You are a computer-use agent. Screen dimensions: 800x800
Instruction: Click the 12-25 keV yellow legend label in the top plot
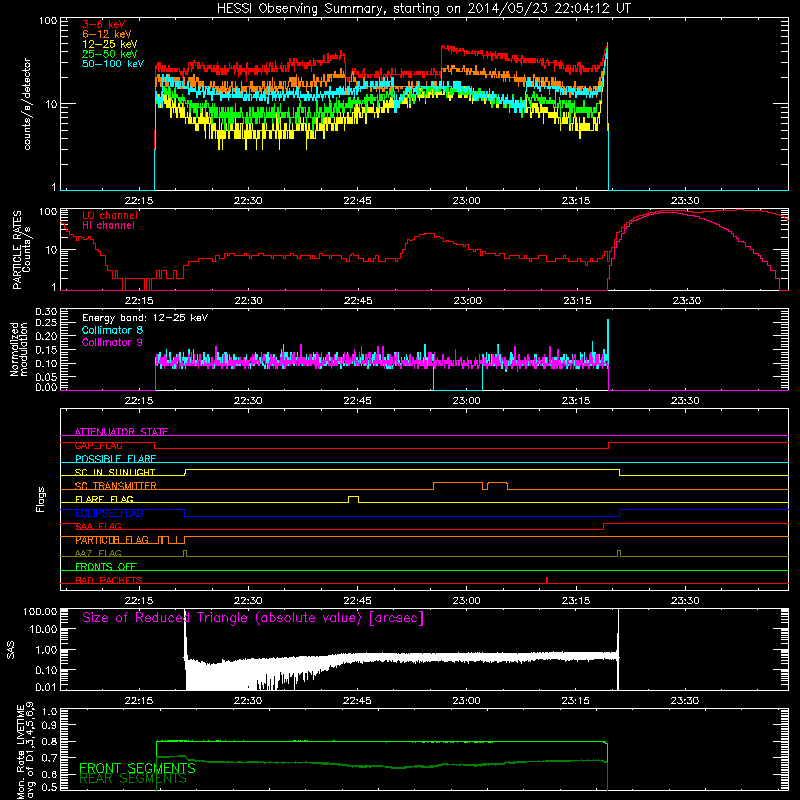pos(110,44)
